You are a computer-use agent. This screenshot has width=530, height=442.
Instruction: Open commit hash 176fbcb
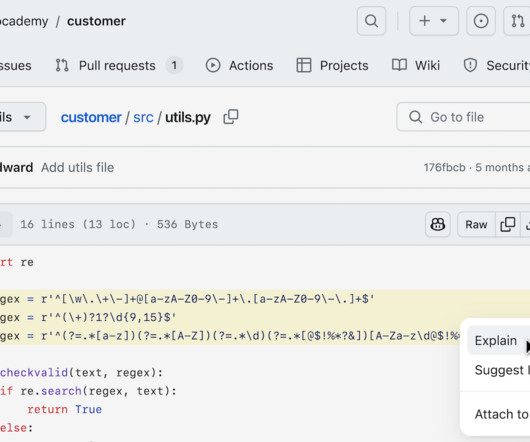pos(444,168)
